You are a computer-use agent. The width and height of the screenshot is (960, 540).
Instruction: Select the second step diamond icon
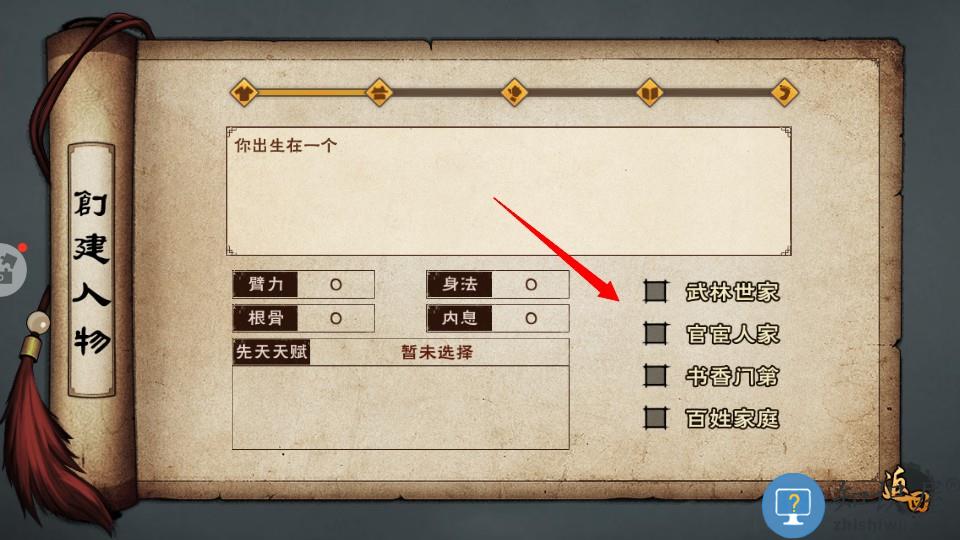pos(379,93)
